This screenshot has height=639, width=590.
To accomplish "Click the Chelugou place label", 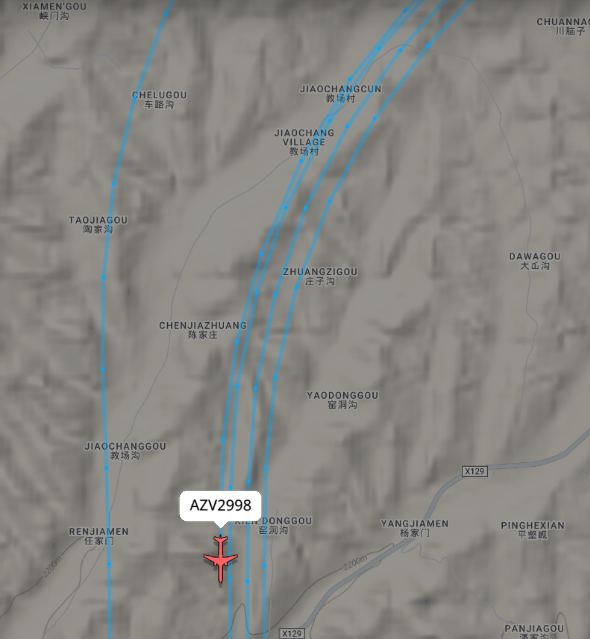I will pos(159,99).
